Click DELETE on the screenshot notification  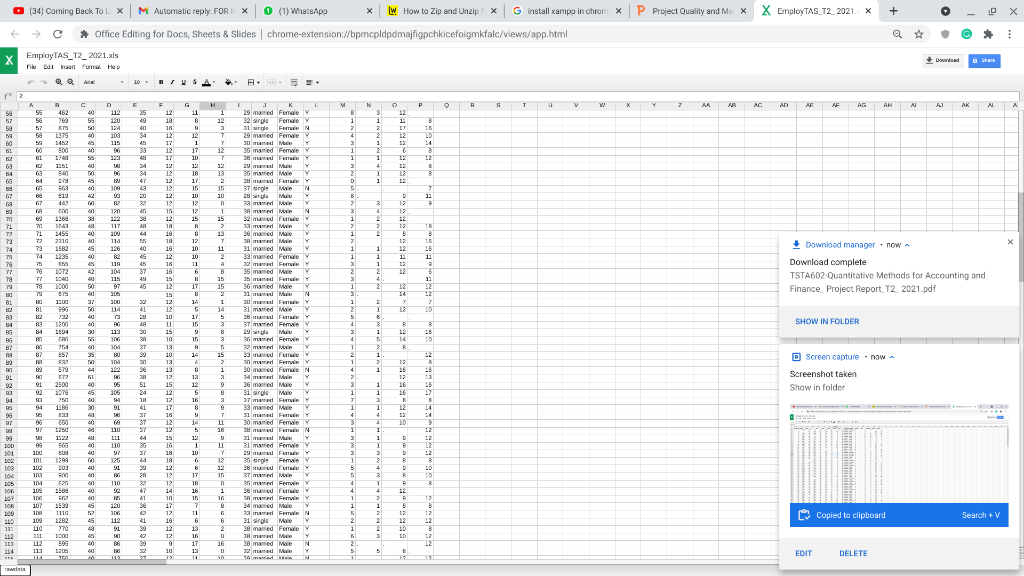click(853, 553)
